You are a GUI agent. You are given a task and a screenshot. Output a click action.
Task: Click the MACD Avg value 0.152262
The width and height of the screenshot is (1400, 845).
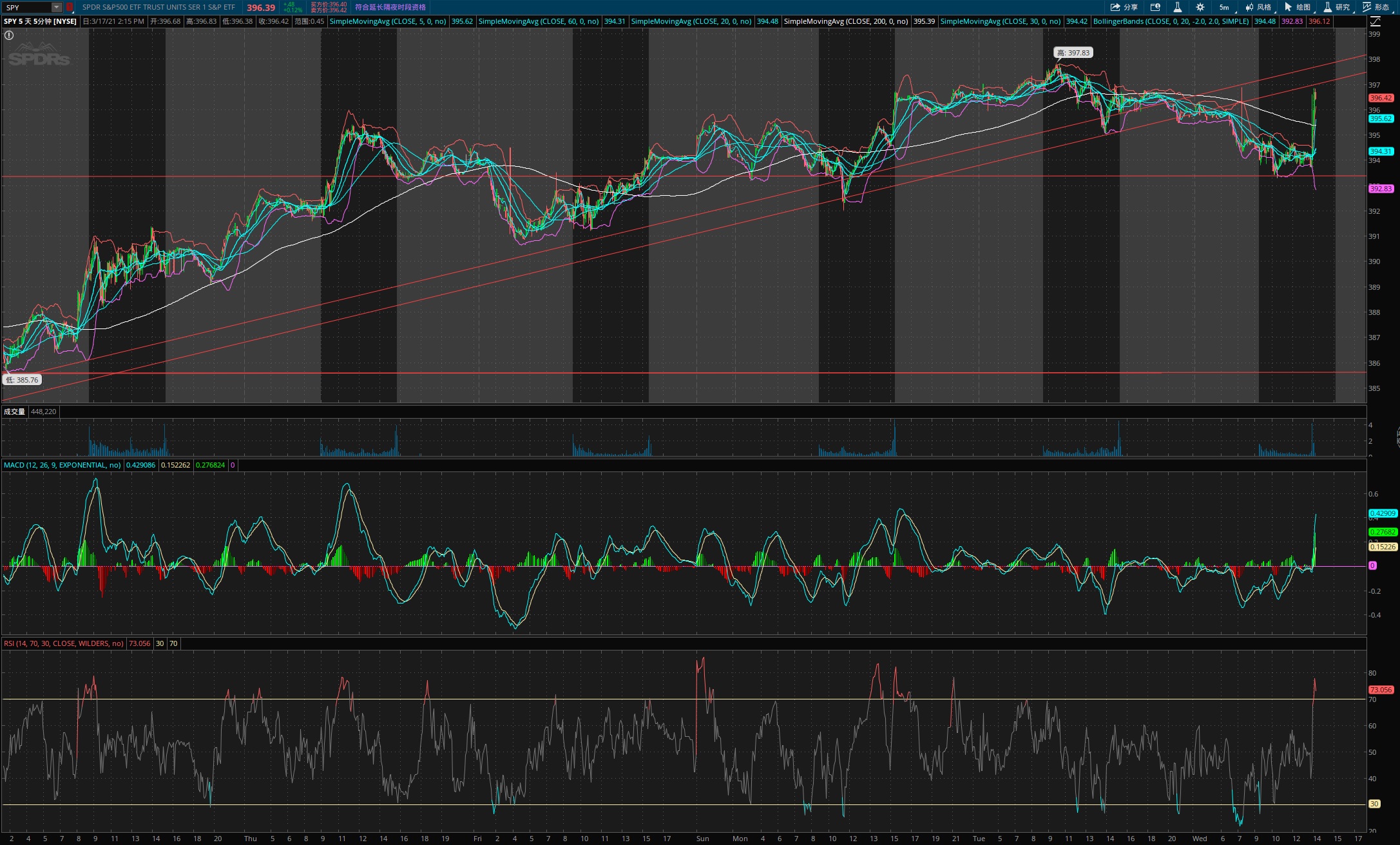[175, 465]
